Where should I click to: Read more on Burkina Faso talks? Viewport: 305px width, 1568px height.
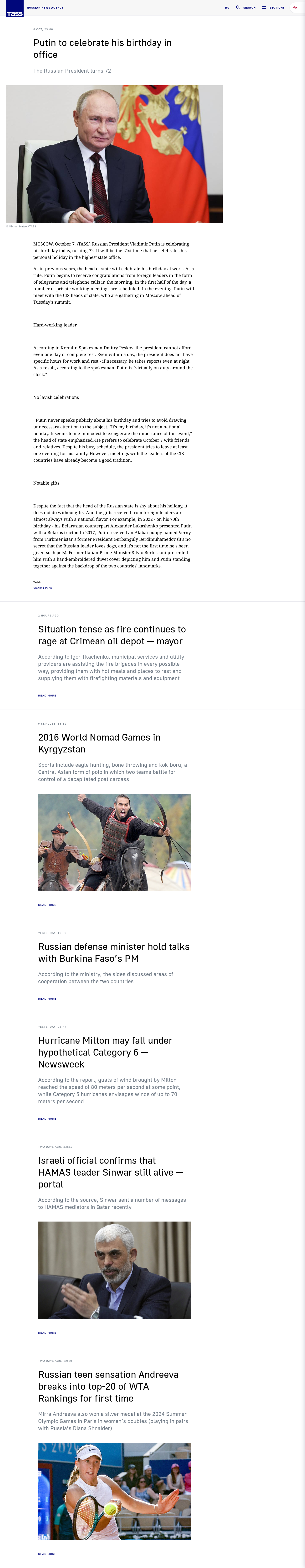coord(47,998)
